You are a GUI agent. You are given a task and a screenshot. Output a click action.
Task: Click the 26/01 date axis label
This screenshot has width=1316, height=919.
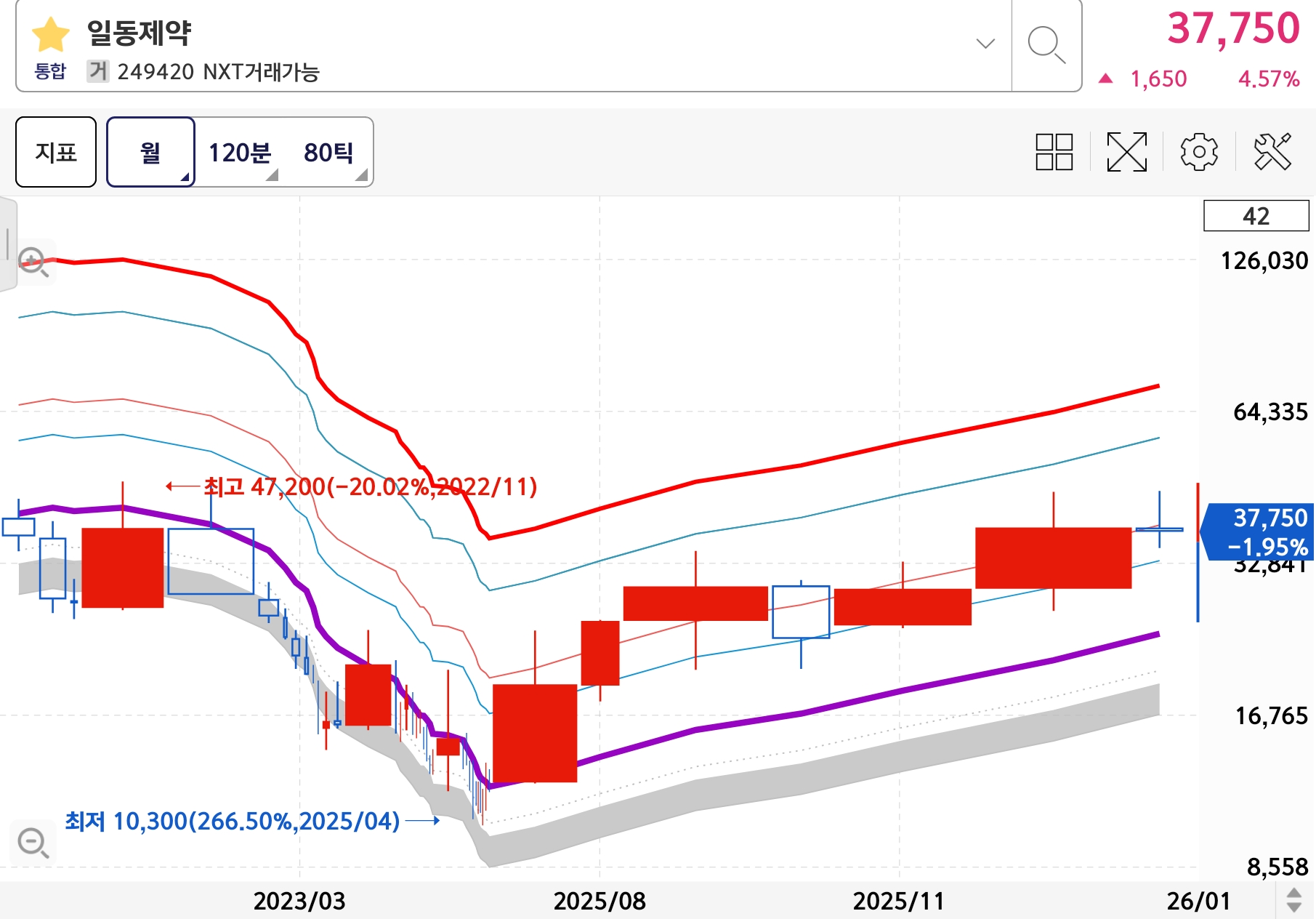pyautogui.click(x=1198, y=901)
